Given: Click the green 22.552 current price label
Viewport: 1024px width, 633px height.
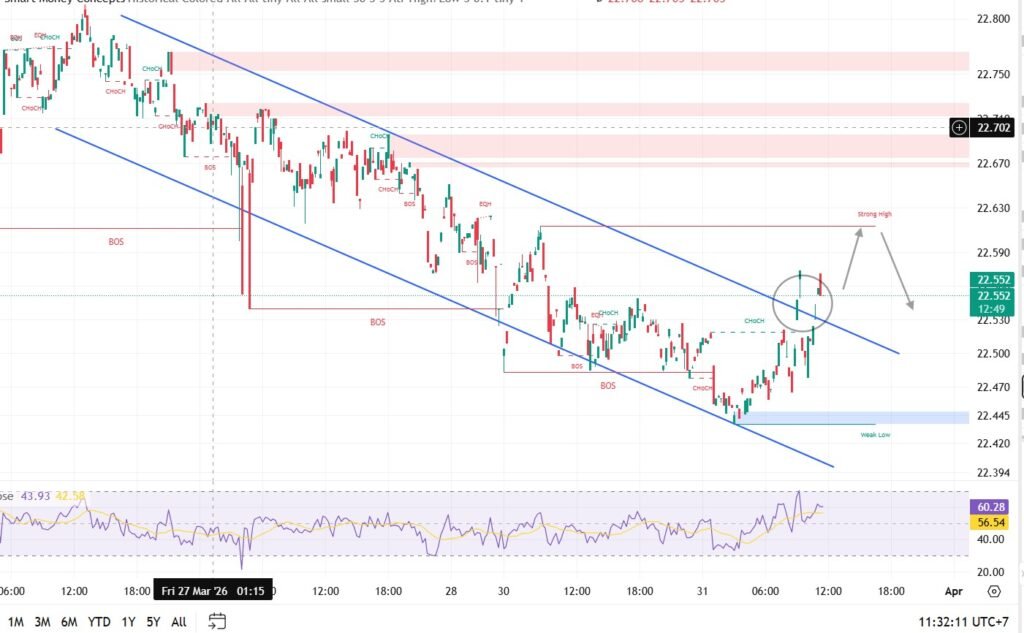Looking at the screenshot, I should [x=994, y=281].
